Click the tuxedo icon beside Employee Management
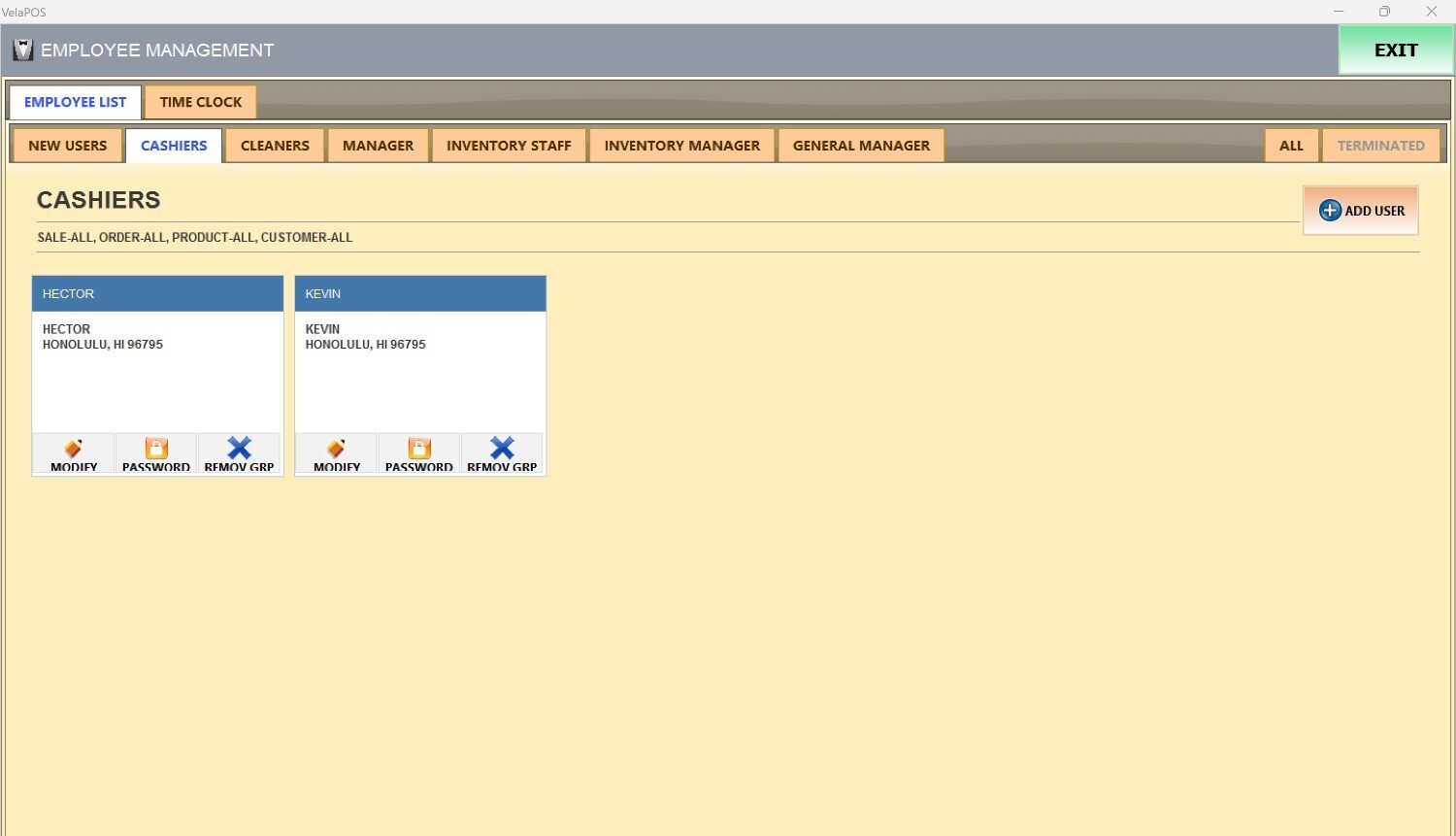 click(22, 50)
